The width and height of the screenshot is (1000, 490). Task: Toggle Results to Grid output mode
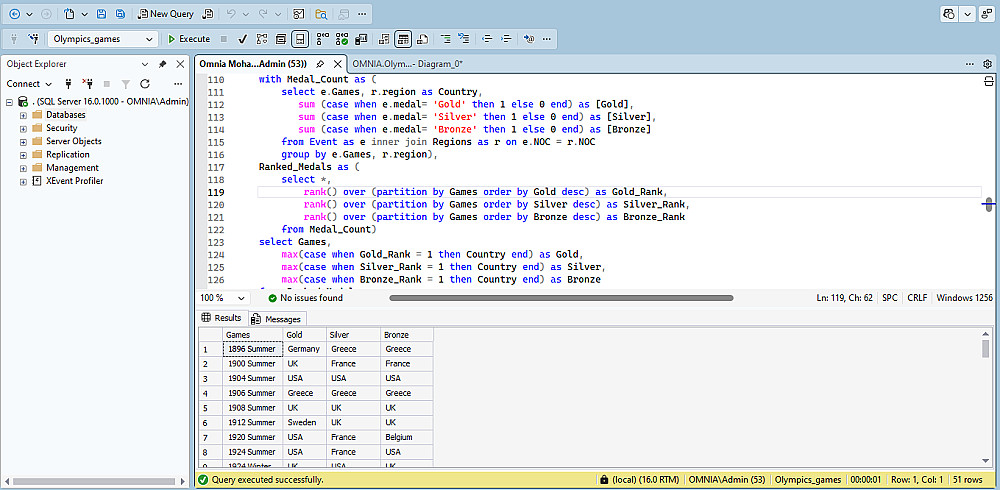pyautogui.click(x=403, y=39)
